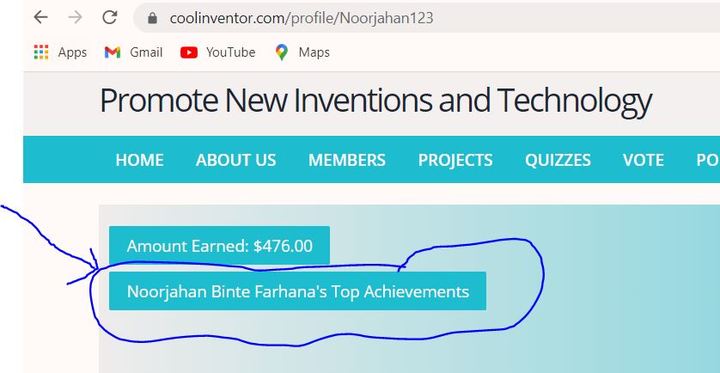Open the Maps pin bookmark icon

pos(281,52)
